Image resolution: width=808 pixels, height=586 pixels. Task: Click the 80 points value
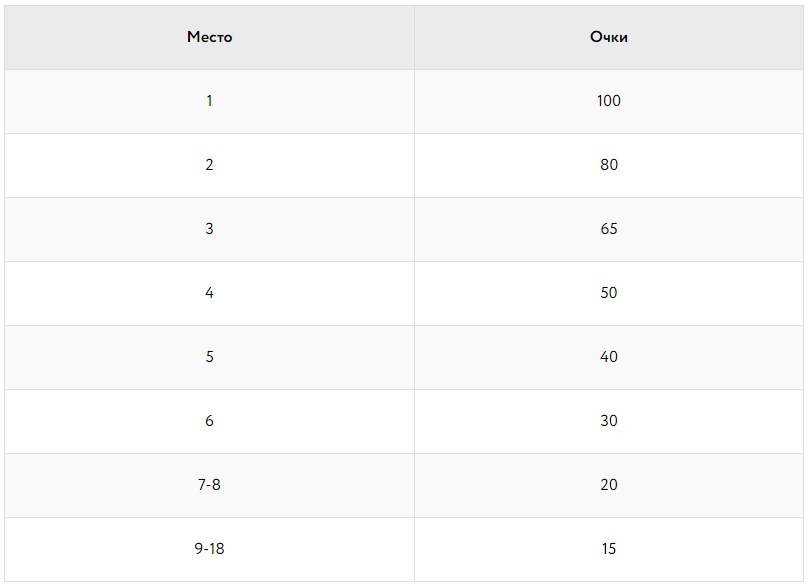(x=609, y=165)
